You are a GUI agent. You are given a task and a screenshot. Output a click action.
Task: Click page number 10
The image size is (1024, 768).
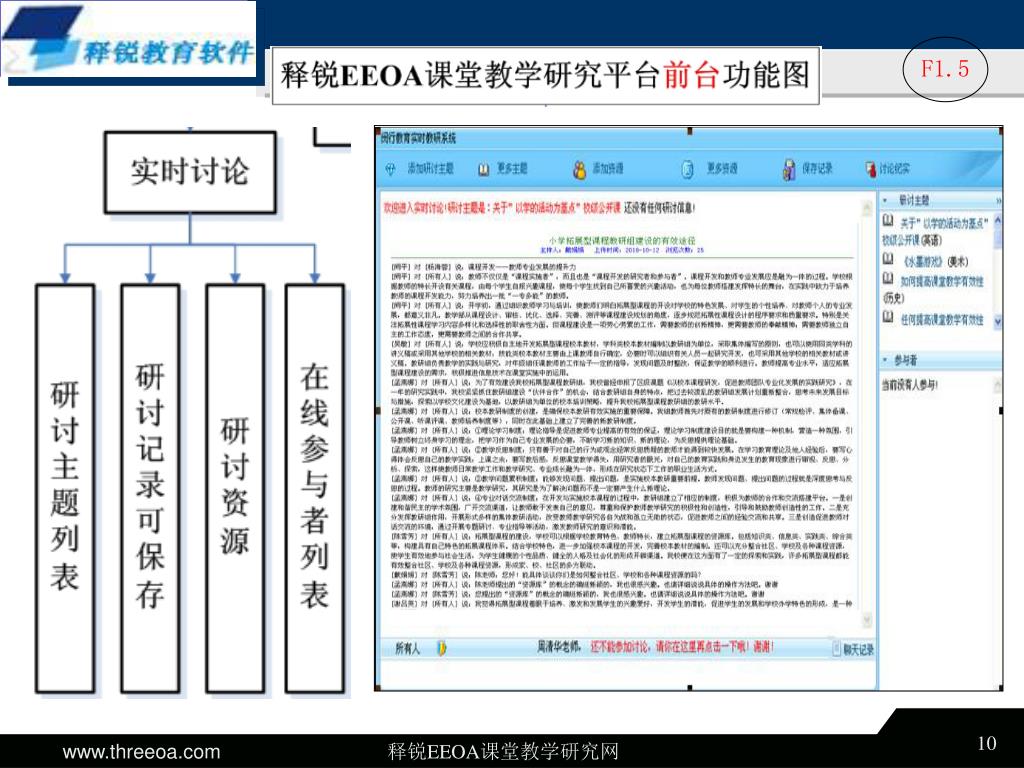[987, 743]
